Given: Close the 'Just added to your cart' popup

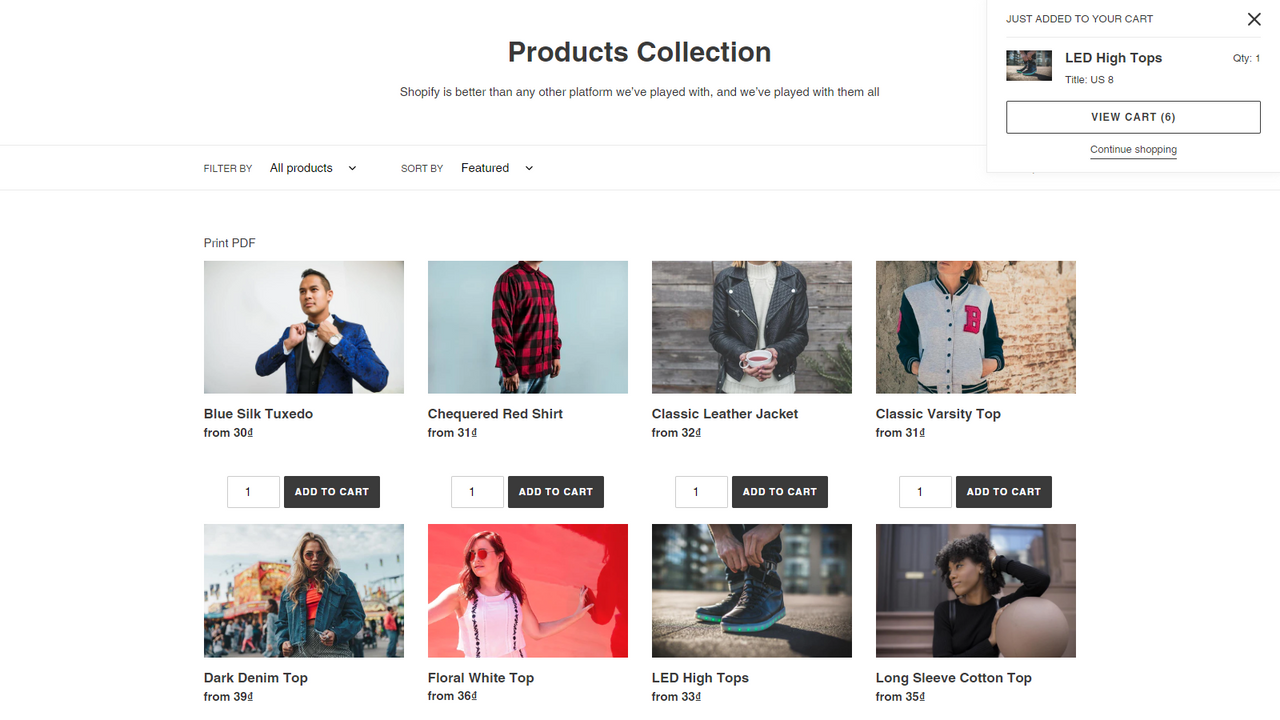Looking at the screenshot, I should point(1253,19).
